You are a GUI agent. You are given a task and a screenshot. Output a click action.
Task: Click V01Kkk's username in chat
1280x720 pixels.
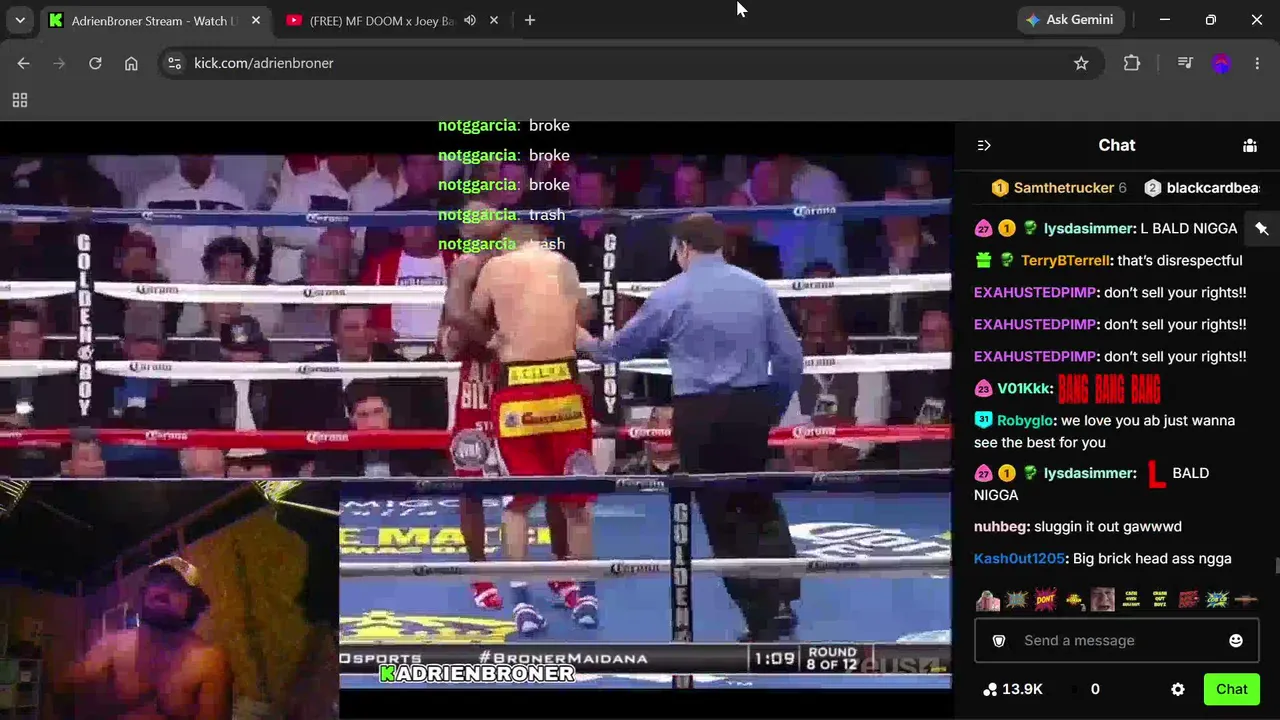(x=1023, y=389)
